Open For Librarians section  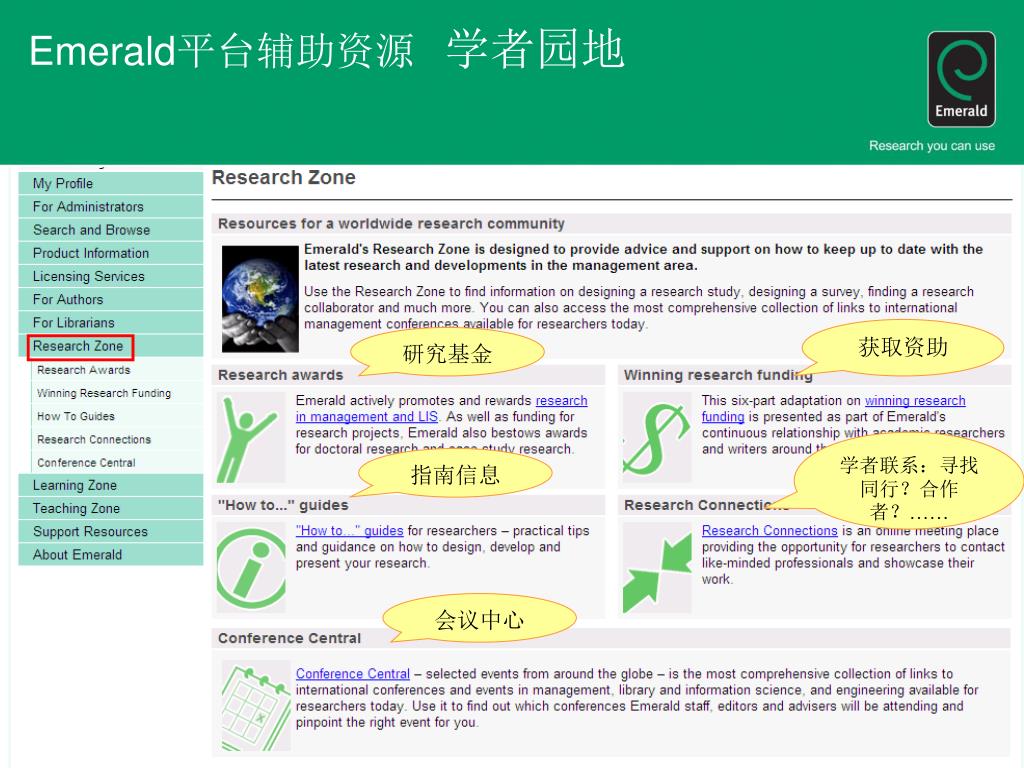tap(111, 323)
